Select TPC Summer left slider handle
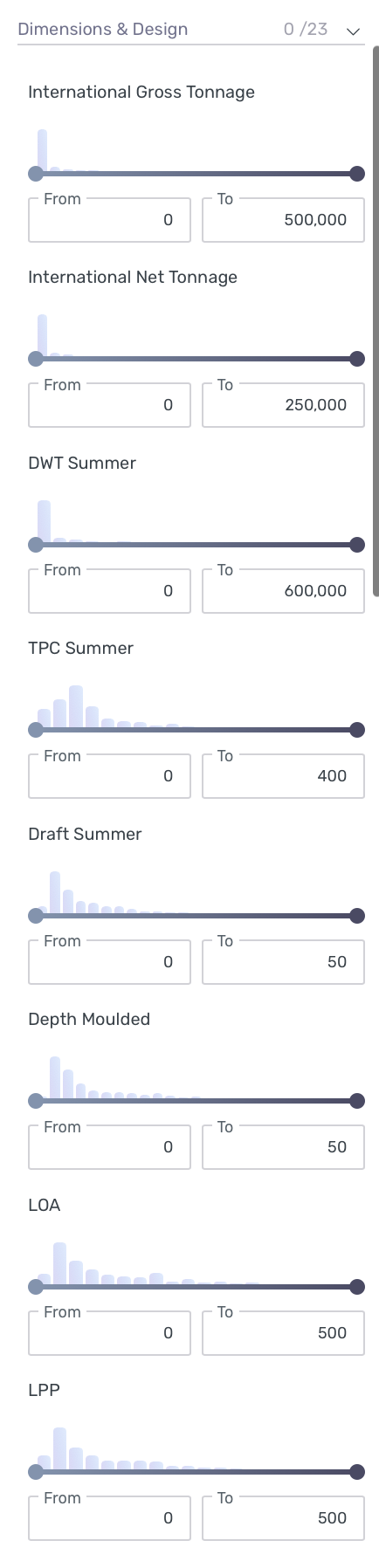This screenshot has width=379, height=1568. [x=36, y=730]
